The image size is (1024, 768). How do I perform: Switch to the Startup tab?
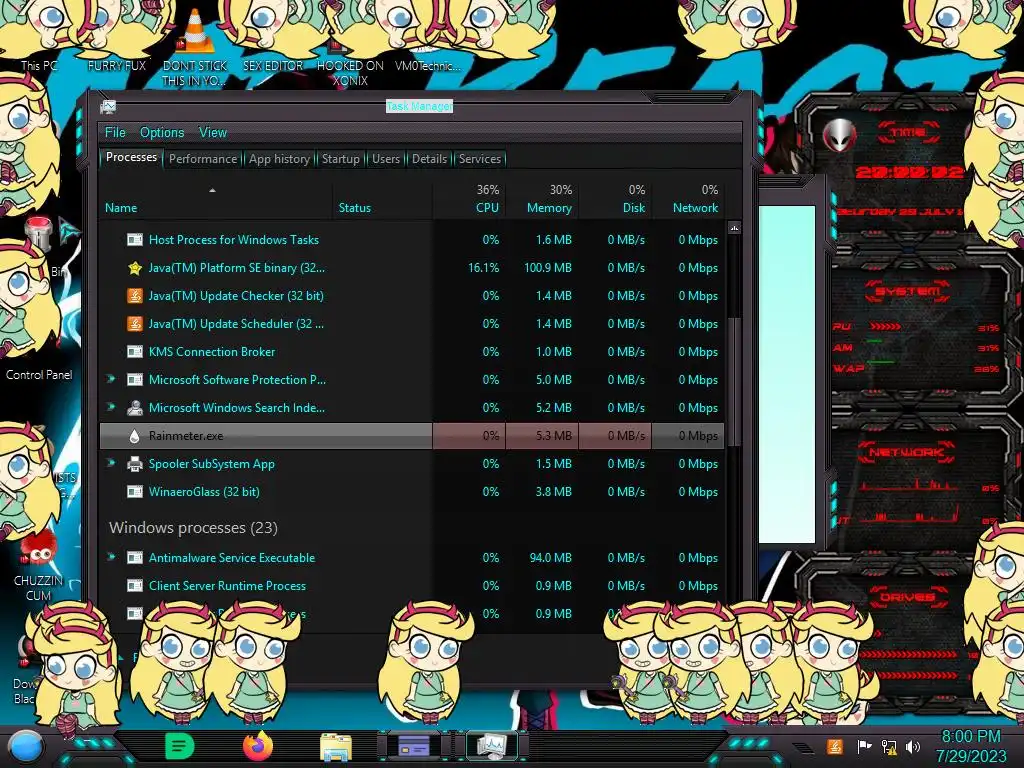(x=340, y=159)
